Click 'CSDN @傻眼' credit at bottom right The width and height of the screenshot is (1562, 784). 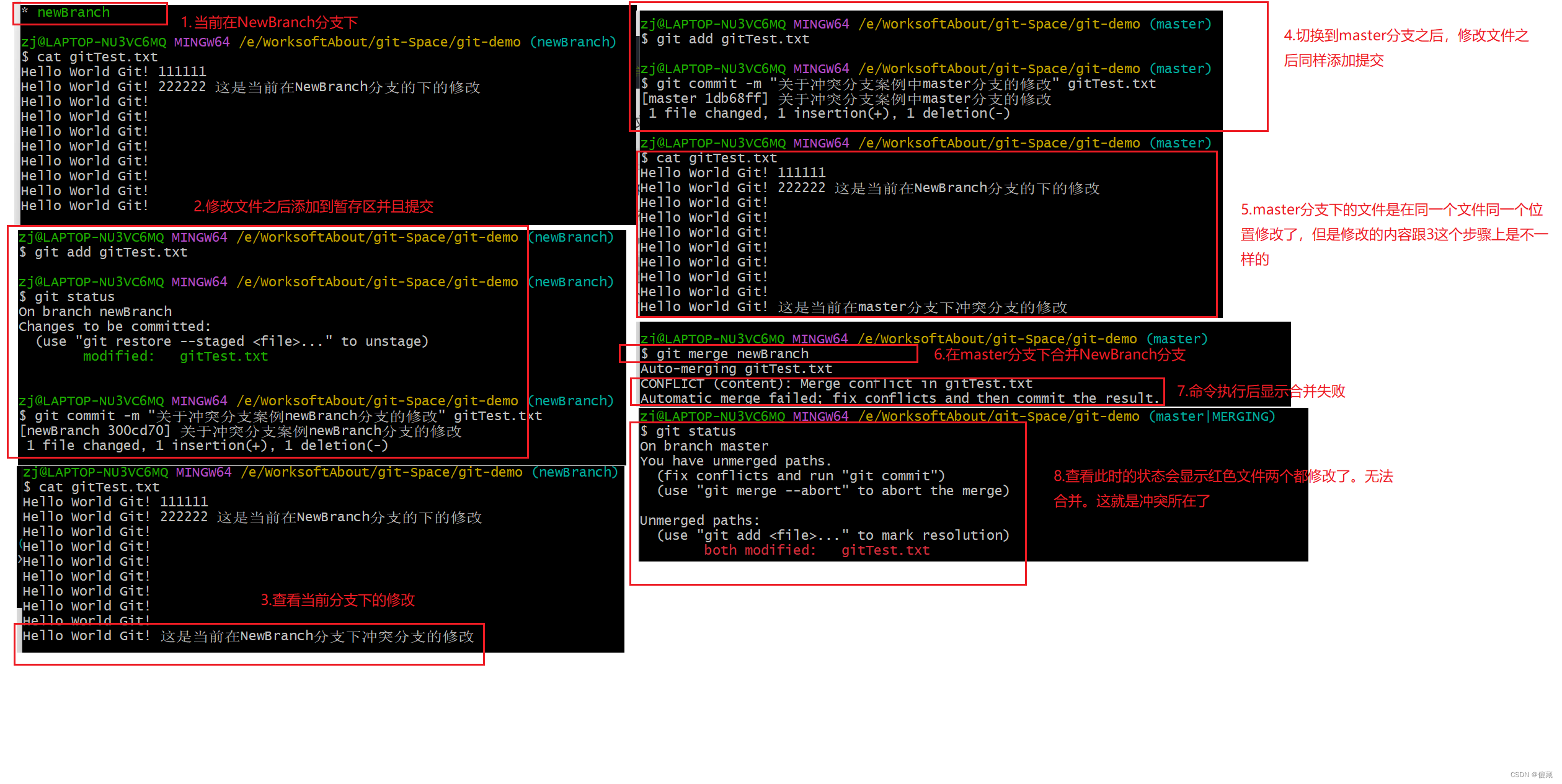click(x=1531, y=775)
